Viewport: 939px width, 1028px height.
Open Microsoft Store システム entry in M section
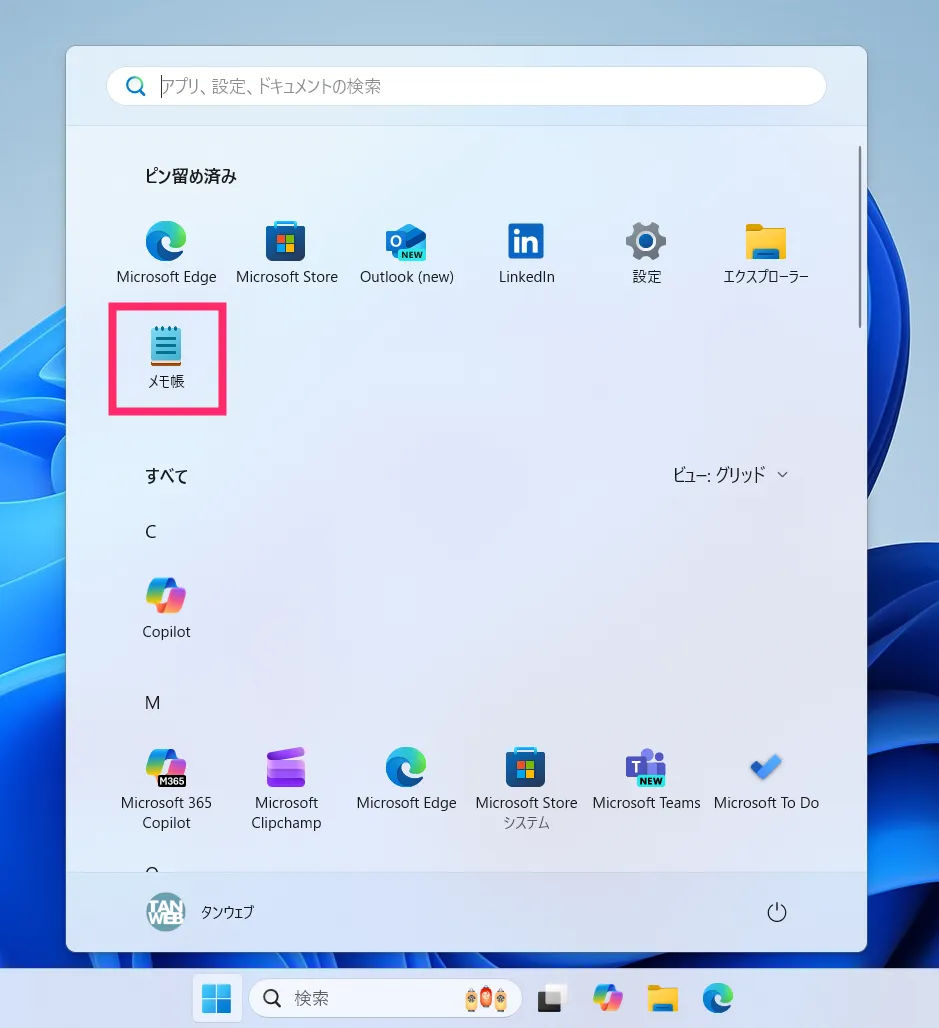(x=527, y=789)
